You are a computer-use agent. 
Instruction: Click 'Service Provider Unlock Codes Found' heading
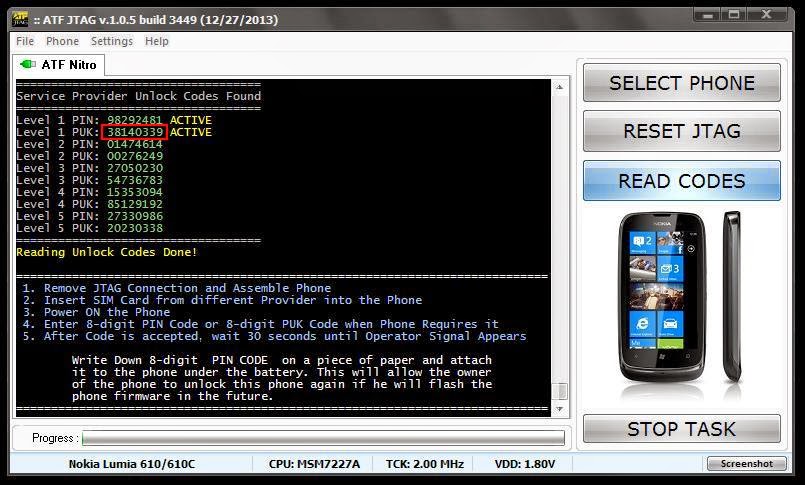point(139,96)
